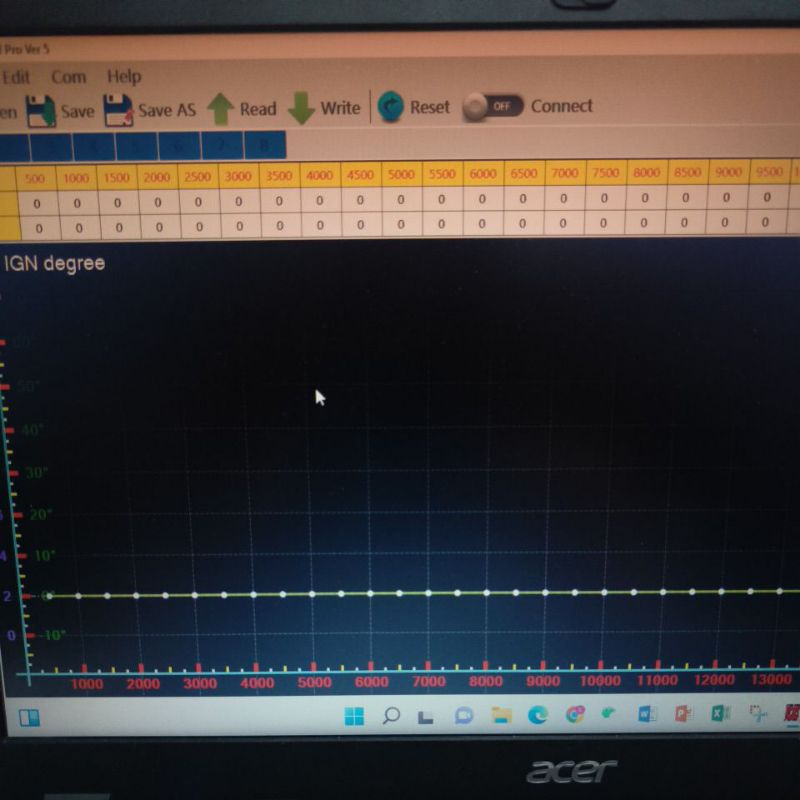Click the Save floppy disk icon

41,111
